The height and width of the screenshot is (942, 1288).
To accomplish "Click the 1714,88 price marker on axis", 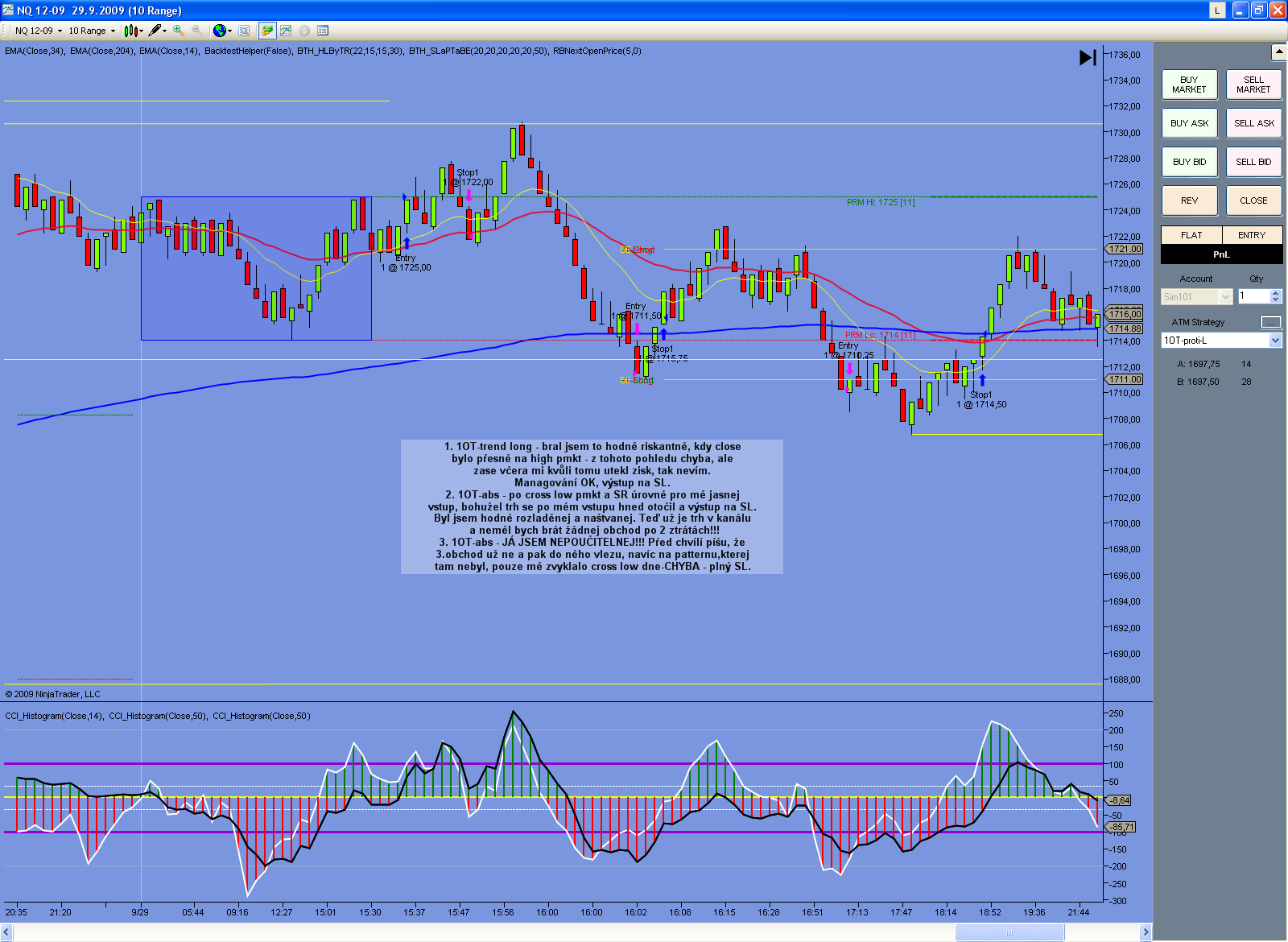I will click(1125, 328).
